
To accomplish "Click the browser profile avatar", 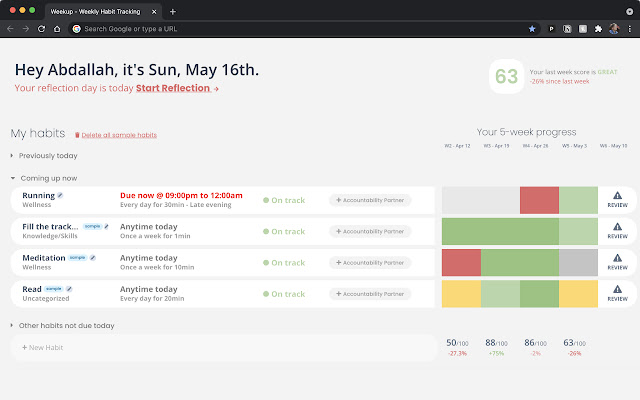I will tap(613, 29).
